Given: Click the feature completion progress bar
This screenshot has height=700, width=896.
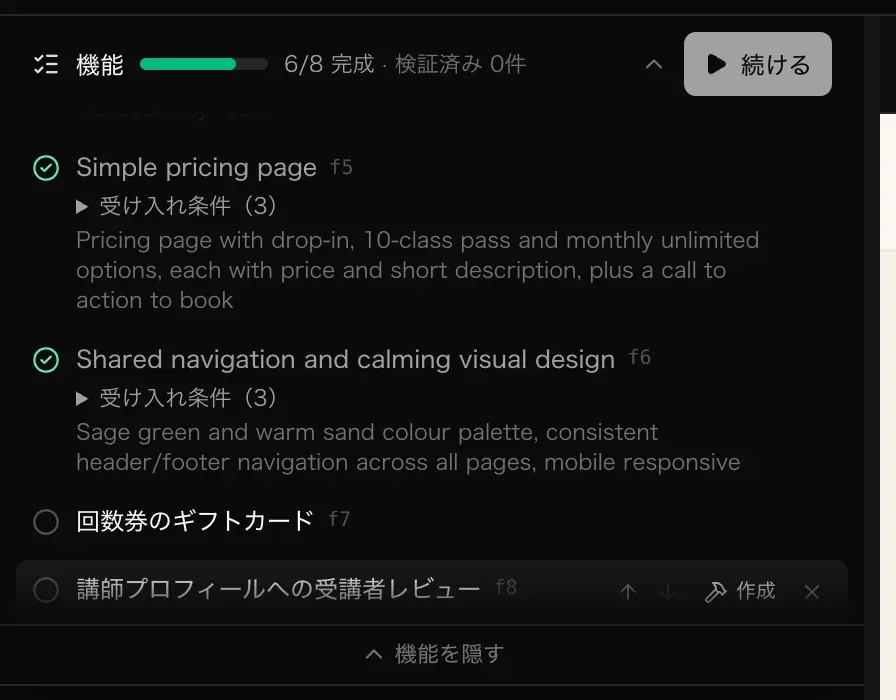Looking at the screenshot, I should [x=204, y=64].
